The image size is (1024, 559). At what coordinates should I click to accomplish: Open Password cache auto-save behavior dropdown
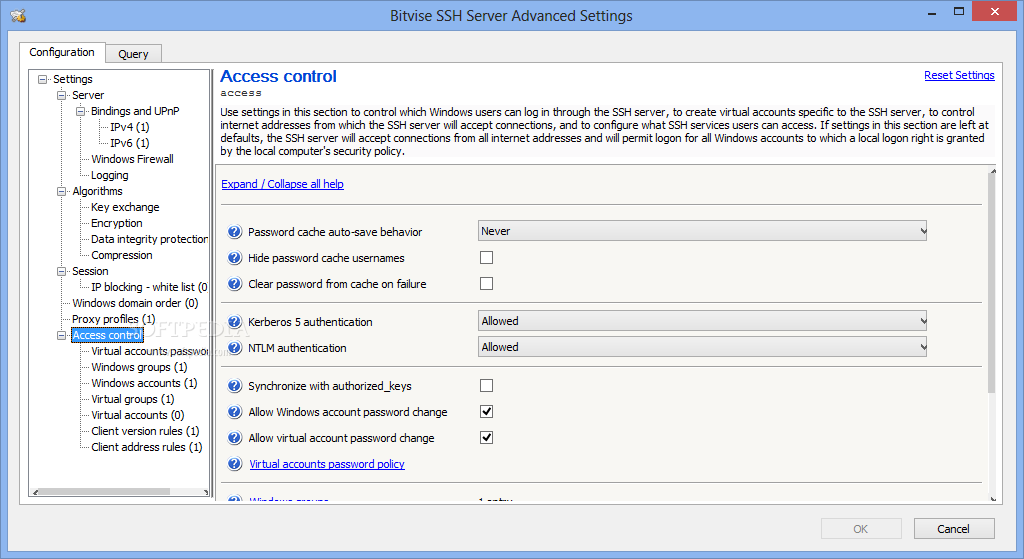click(702, 231)
